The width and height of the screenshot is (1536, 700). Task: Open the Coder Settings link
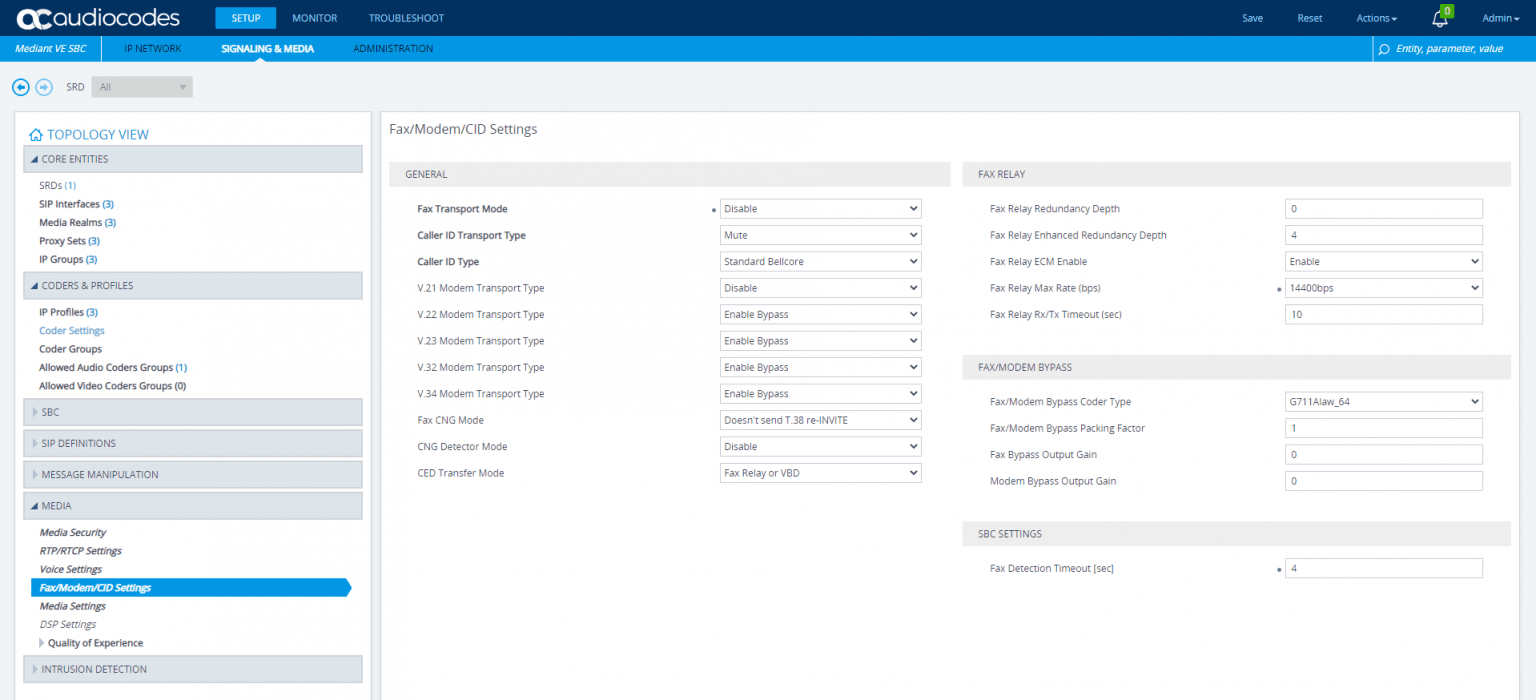point(72,331)
